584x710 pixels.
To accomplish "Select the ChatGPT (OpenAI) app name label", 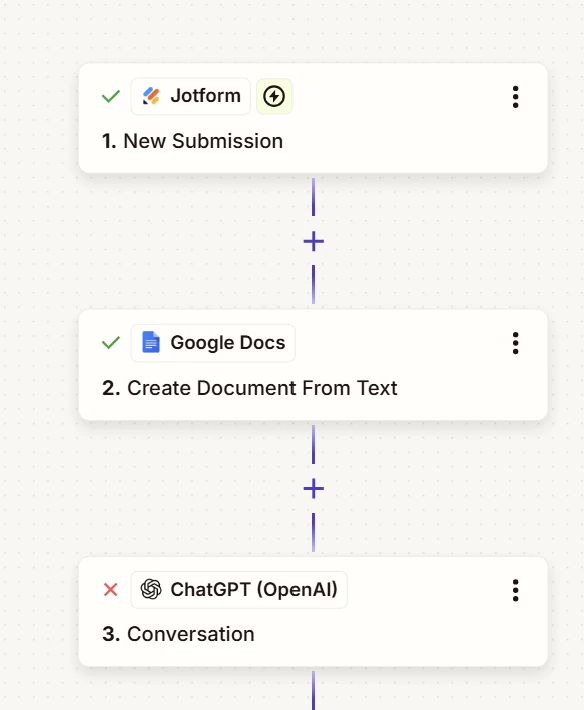I will pyautogui.click(x=254, y=590).
